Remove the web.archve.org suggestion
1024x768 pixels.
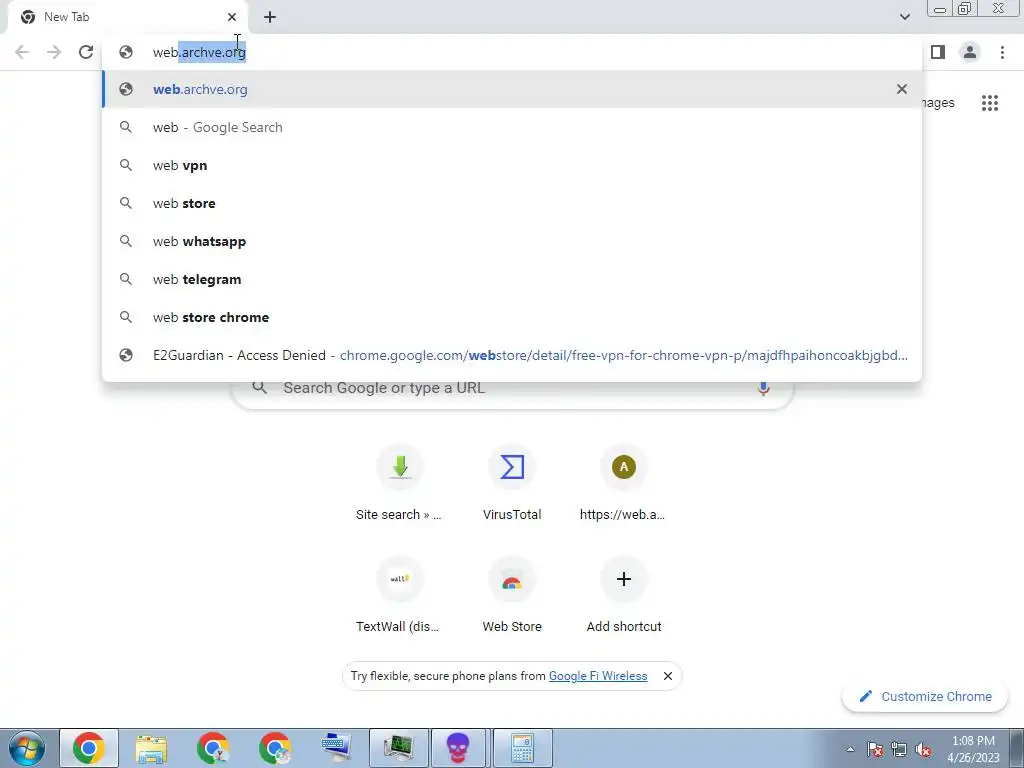pyautogui.click(x=902, y=89)
